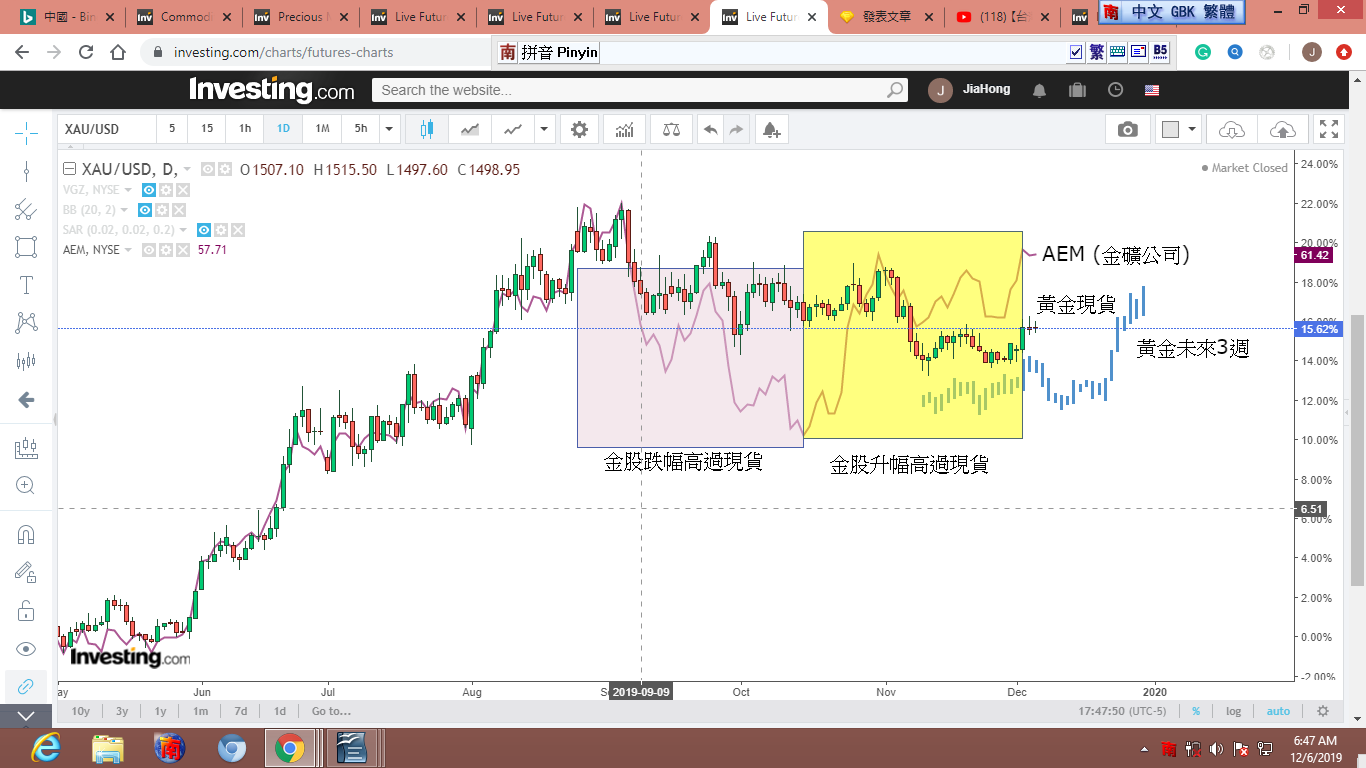1366x768 pixels.
Task: Enter fullscreen chart mode
Action: tap(1329, 129)
